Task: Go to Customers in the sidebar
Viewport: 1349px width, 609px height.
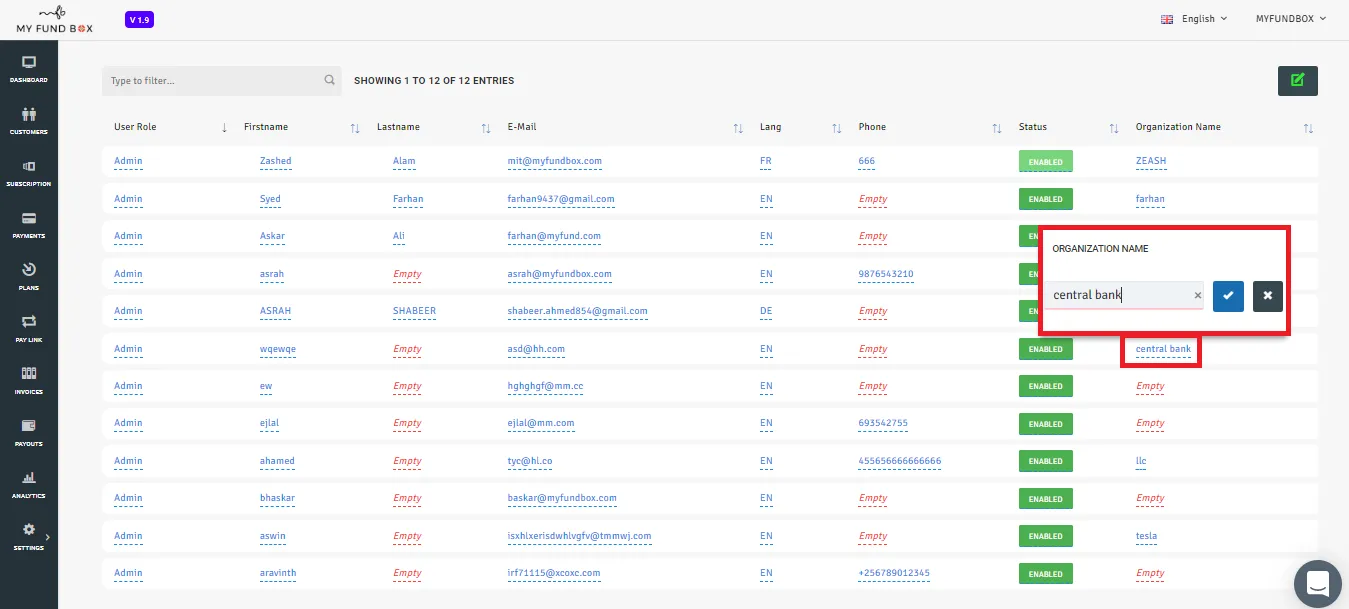Action: tap(29, 120)
